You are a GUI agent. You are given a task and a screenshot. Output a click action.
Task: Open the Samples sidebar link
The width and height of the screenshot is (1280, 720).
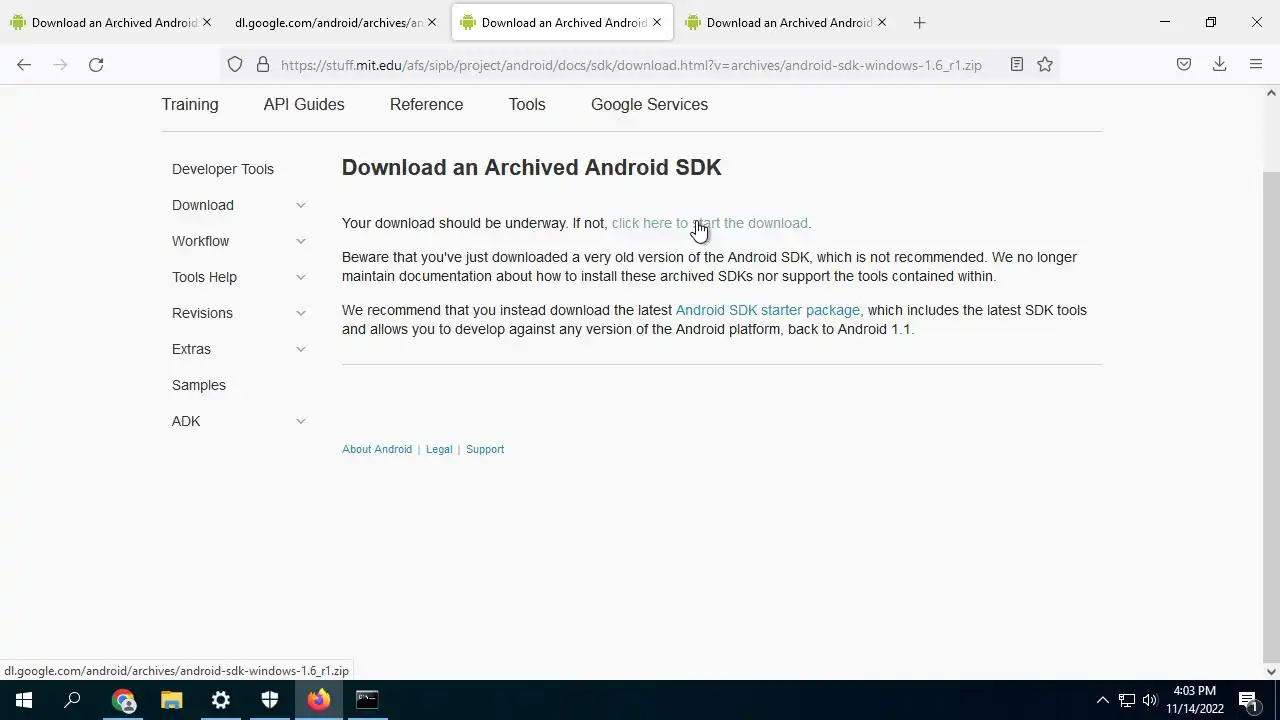coord(199,385)
